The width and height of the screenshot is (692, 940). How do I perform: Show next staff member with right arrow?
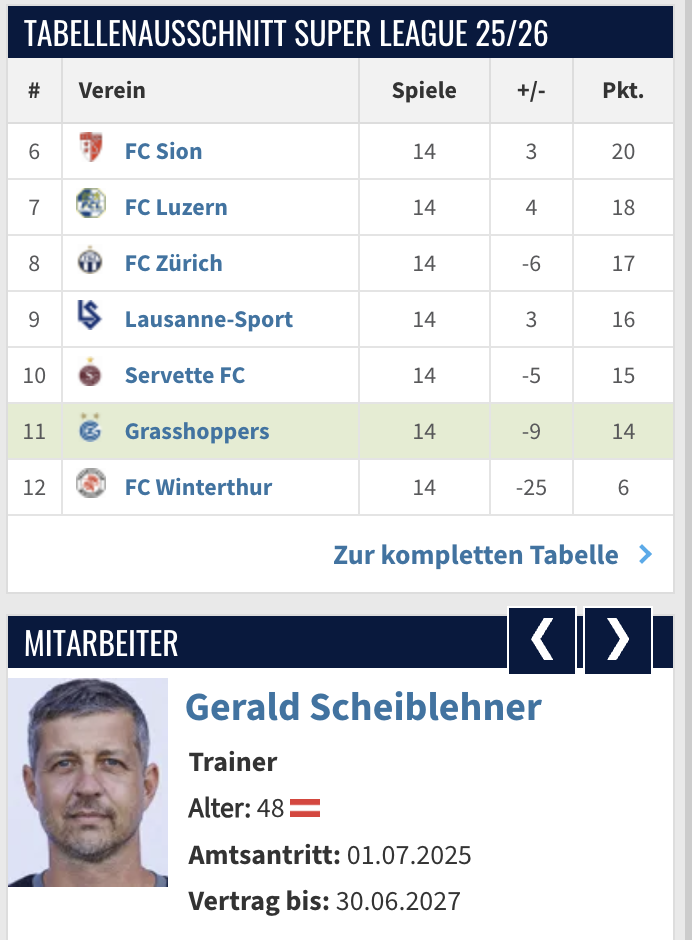(x=618, y=640)
